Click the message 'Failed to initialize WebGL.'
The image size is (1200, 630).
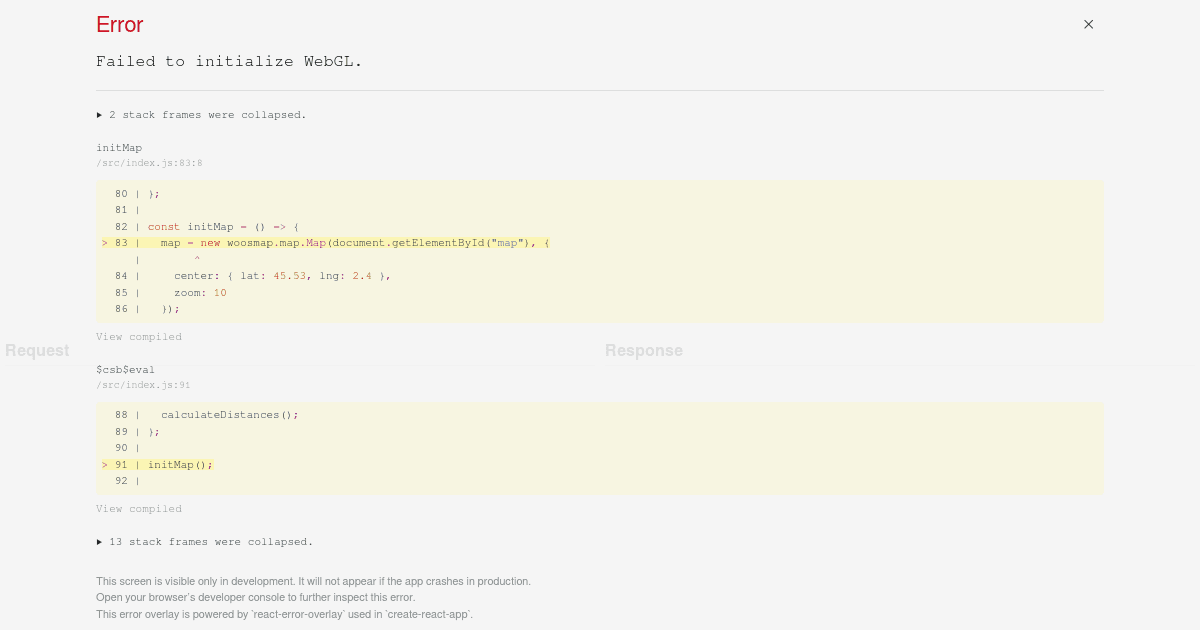pyautogui.click(x=229, y=62)
